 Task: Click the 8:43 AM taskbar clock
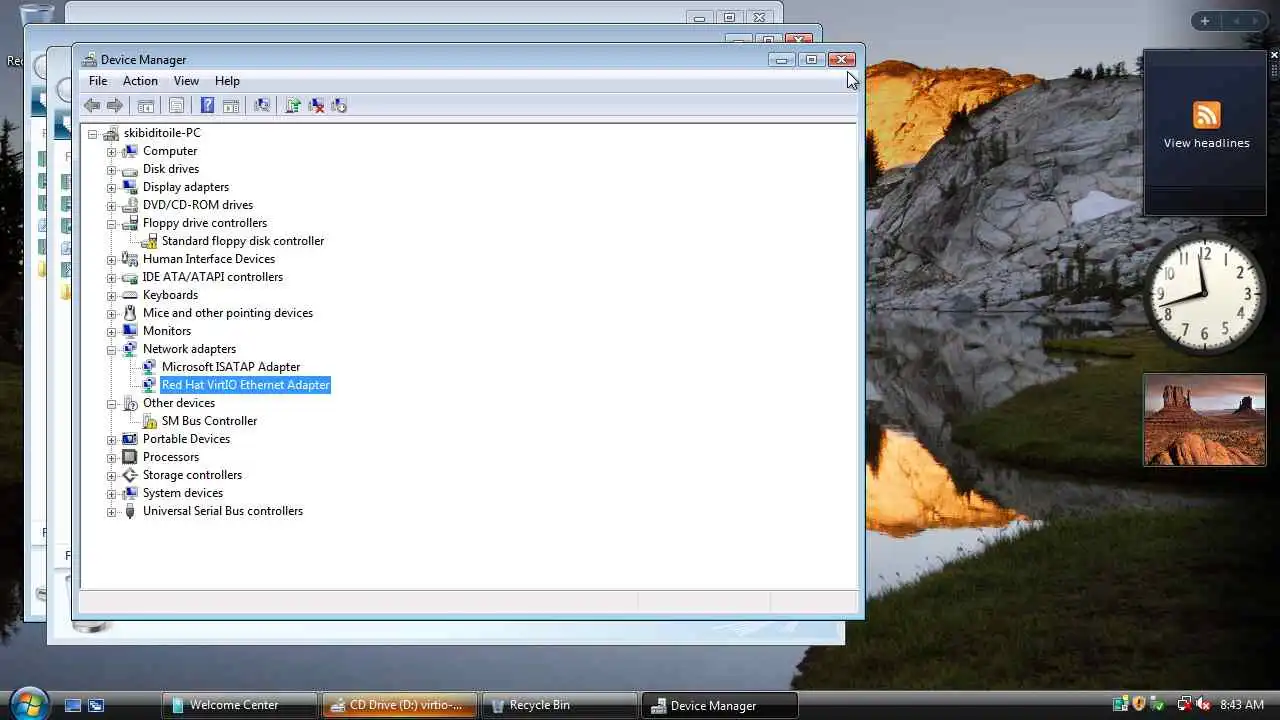(x=1241, y=705)
